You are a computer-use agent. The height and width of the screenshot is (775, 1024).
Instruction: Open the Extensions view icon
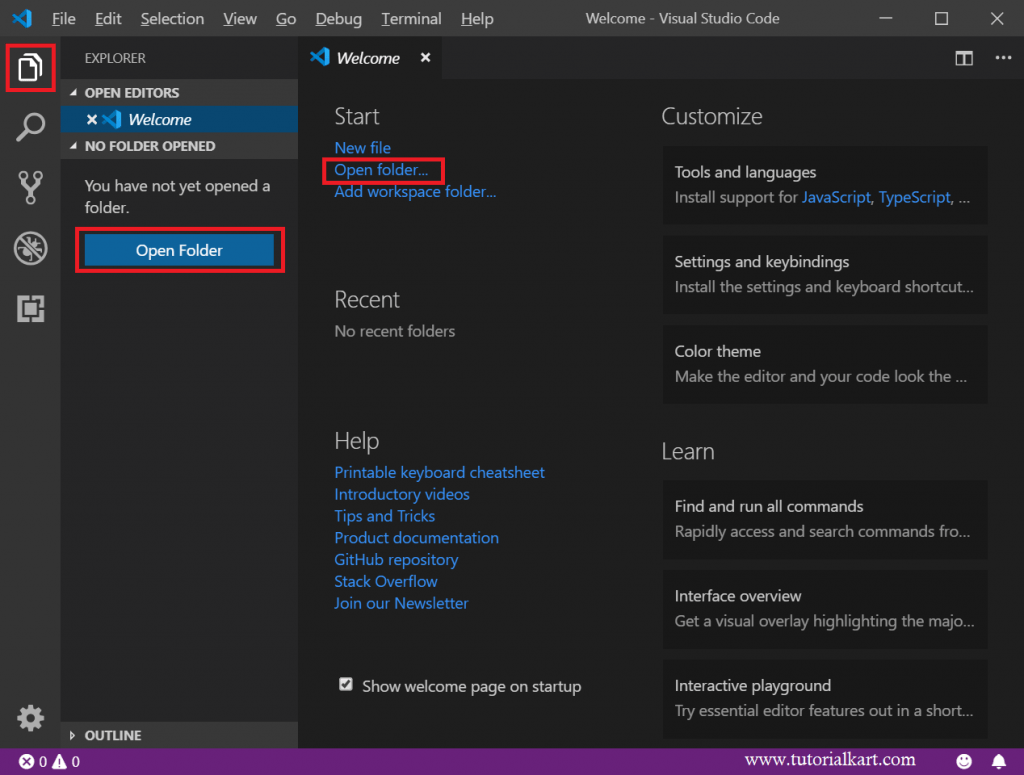tap(30, 309)
